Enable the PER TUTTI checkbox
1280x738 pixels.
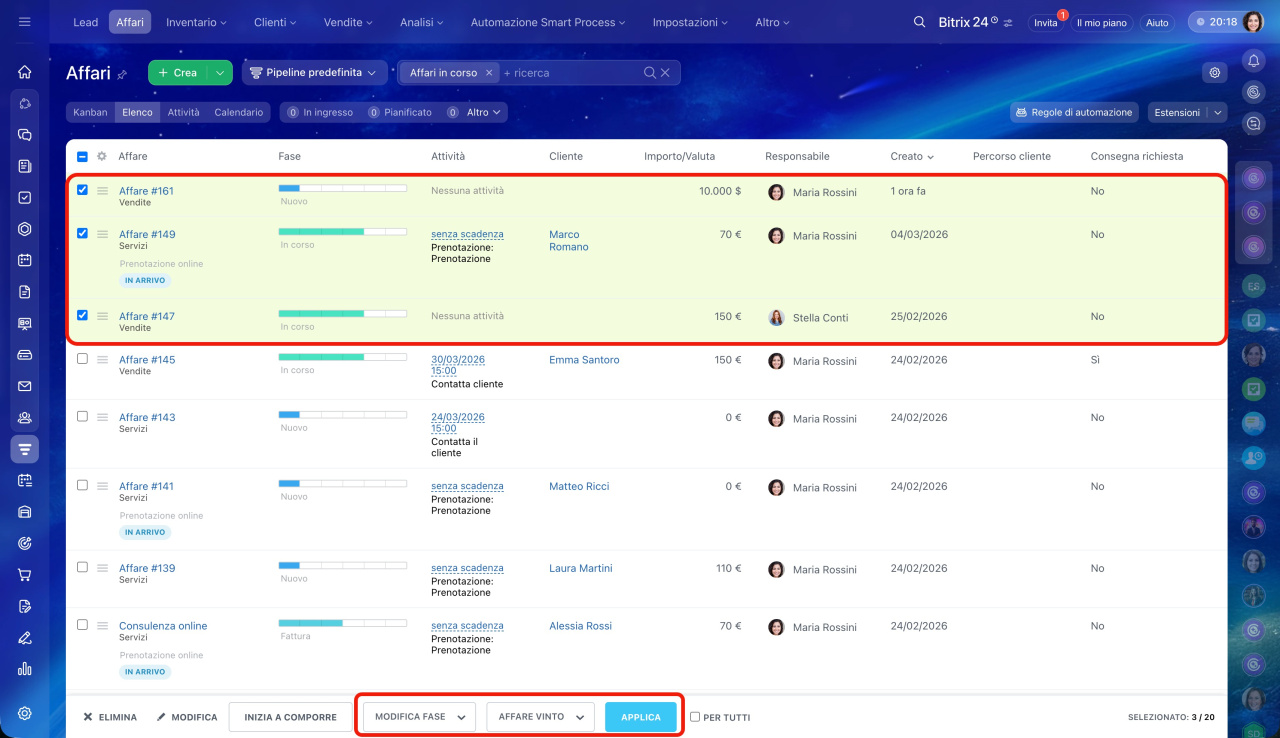pyautogui.click(x=695, y=717)
